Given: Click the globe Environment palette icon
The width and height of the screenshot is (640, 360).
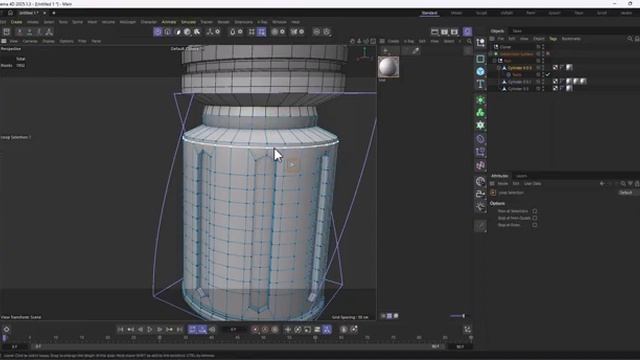Looking at the screenshot, I should (x=480, y=181).
